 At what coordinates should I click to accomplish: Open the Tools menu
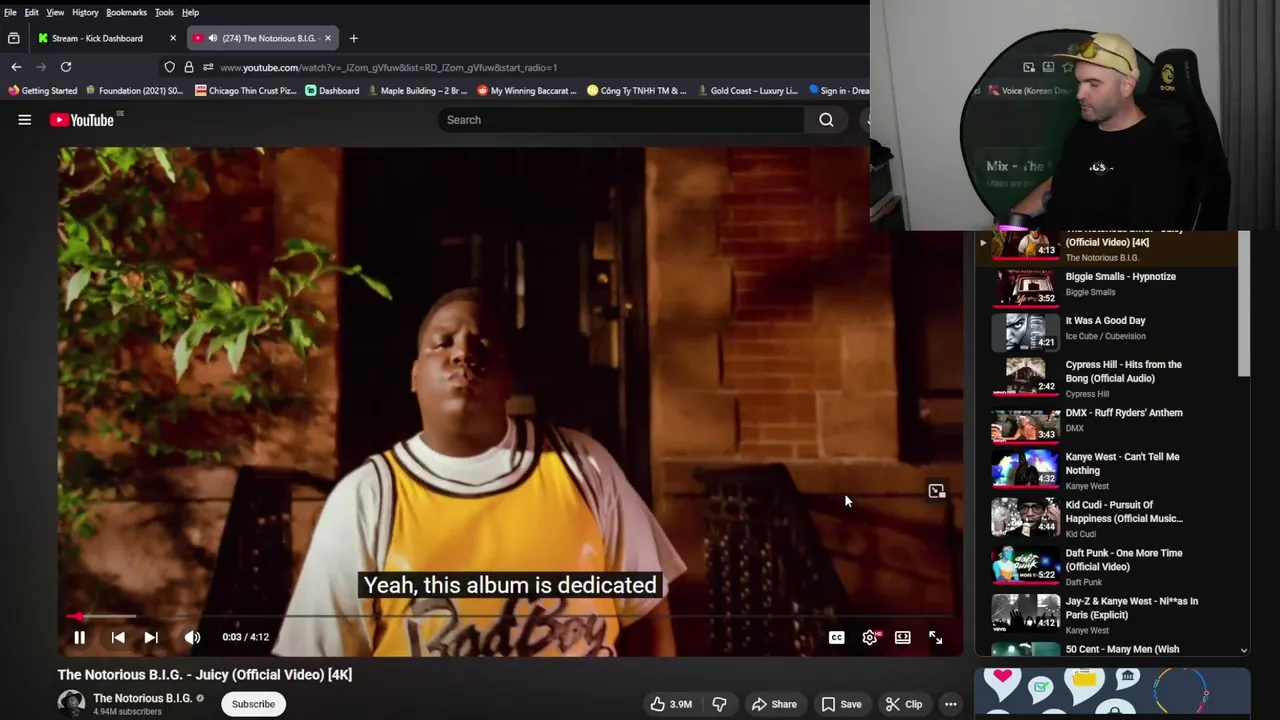164,12
